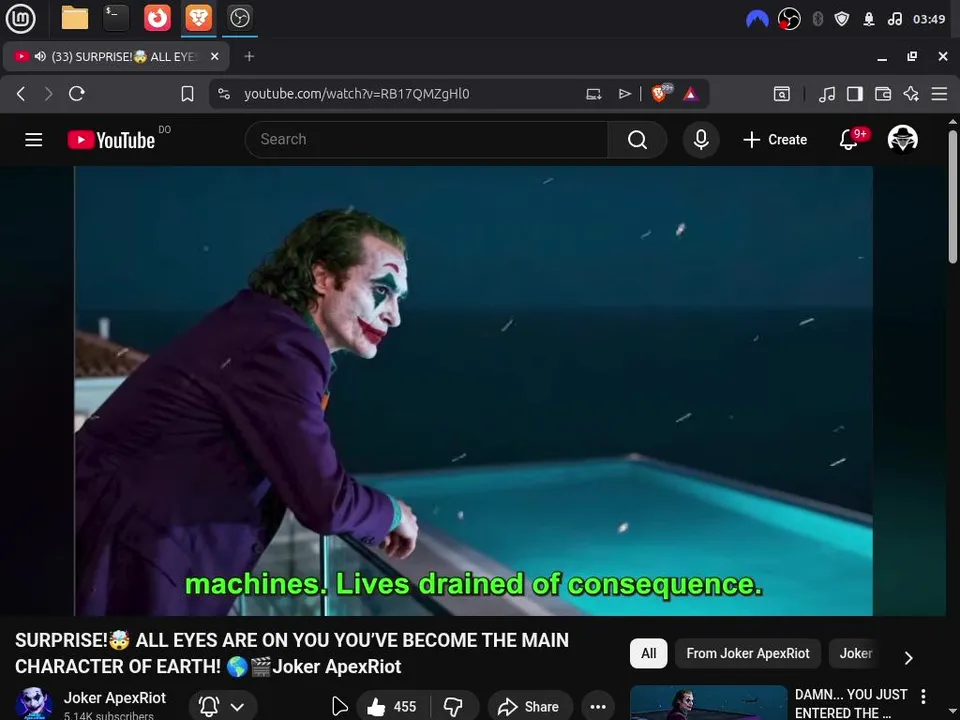Click the Brave playlist send icon
The image size is (960, 720).
click(x=624, y=94)
